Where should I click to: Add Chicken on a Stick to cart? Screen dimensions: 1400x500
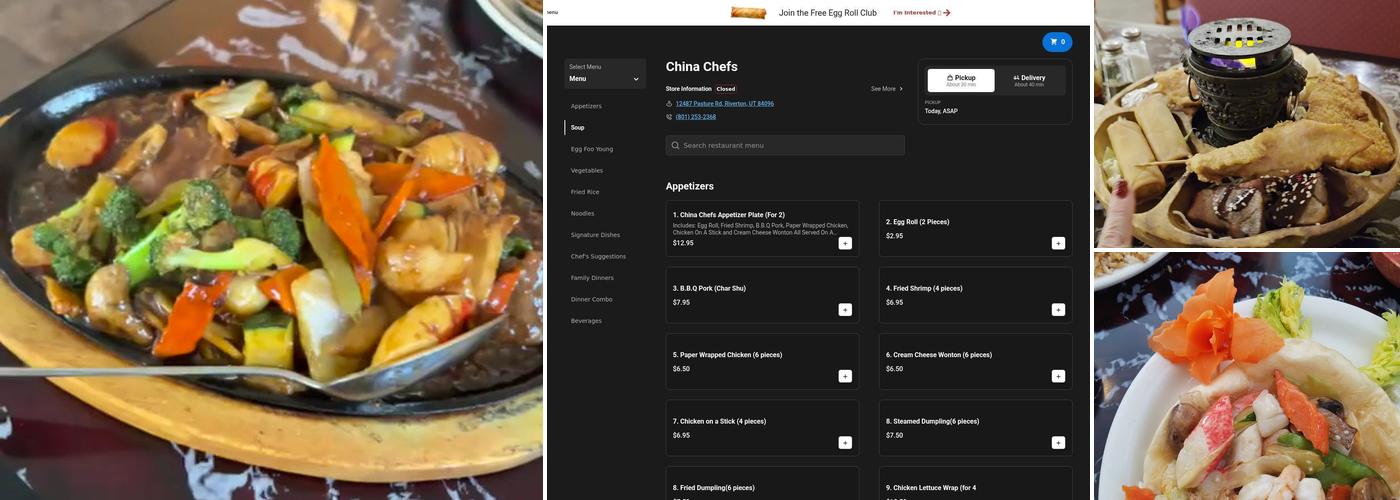(x=845, y=443)
